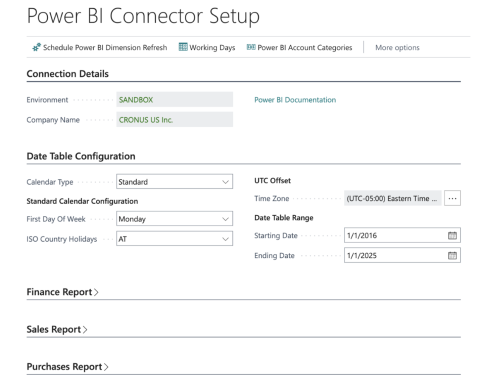Open the Ending Date calendar picker icon

(x=452, y=256)
